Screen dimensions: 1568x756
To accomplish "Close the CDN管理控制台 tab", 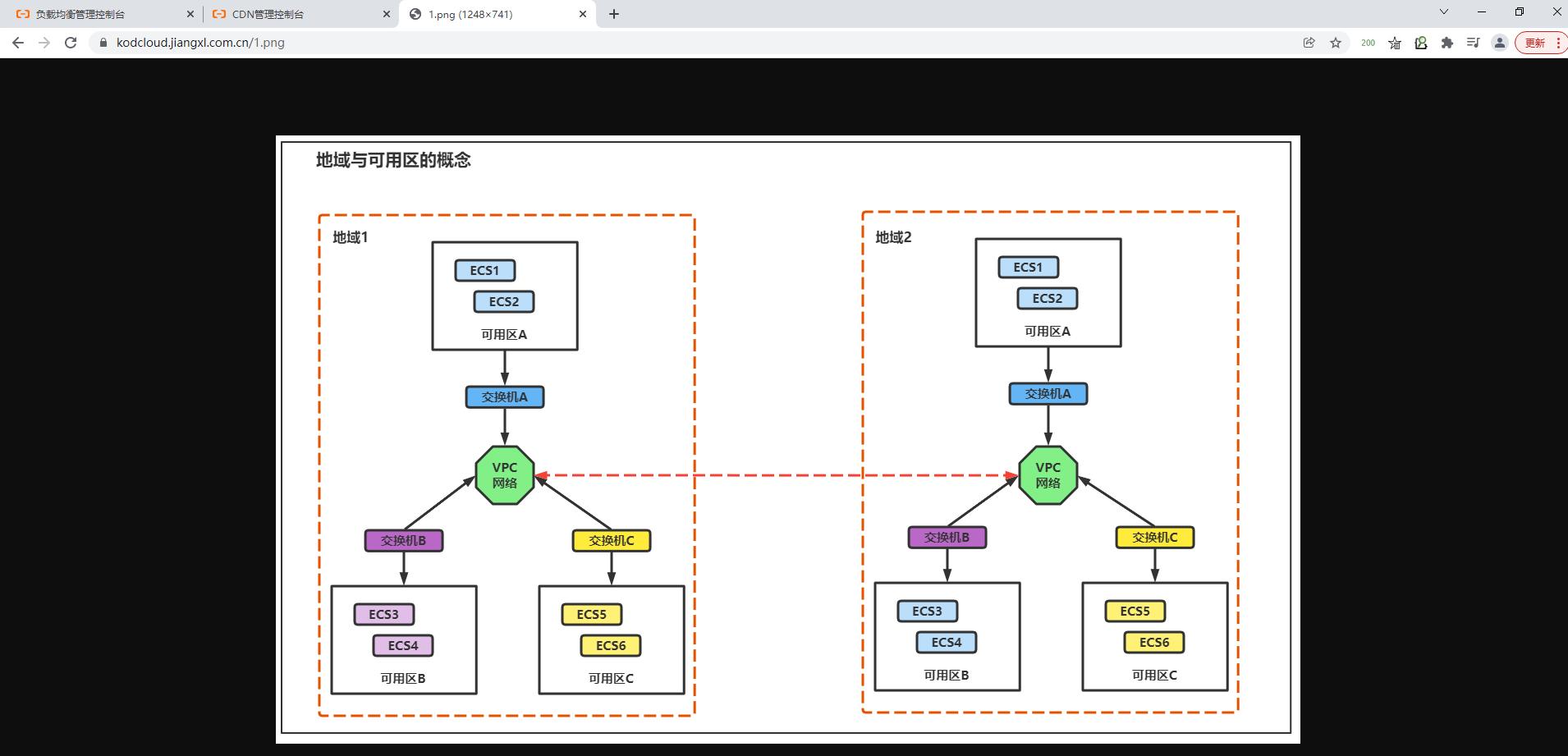I will pos(387,14).
